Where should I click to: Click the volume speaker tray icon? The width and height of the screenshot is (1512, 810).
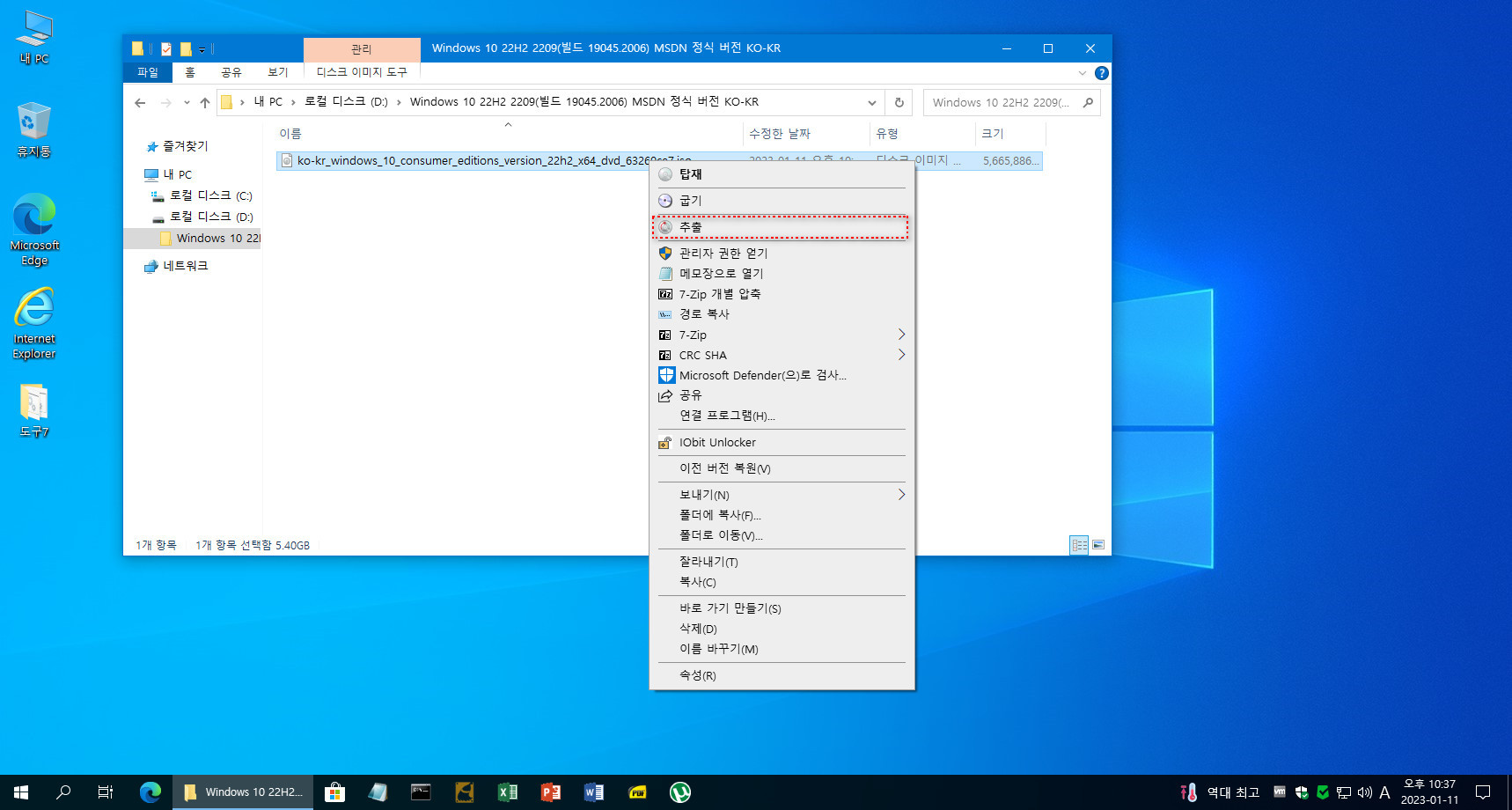pyautogui.click(x=1364, y=792)
